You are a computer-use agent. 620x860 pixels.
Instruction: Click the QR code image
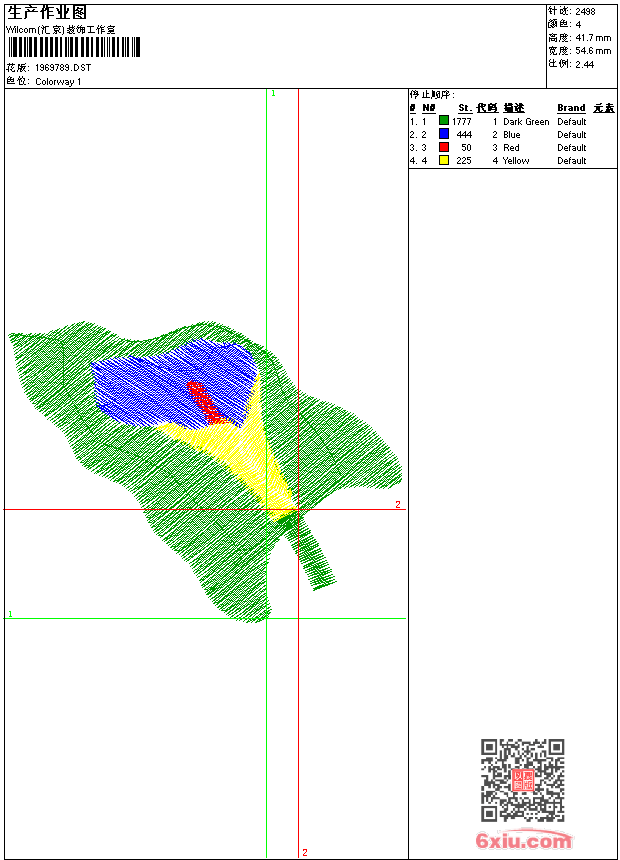(x=522, y=780)
